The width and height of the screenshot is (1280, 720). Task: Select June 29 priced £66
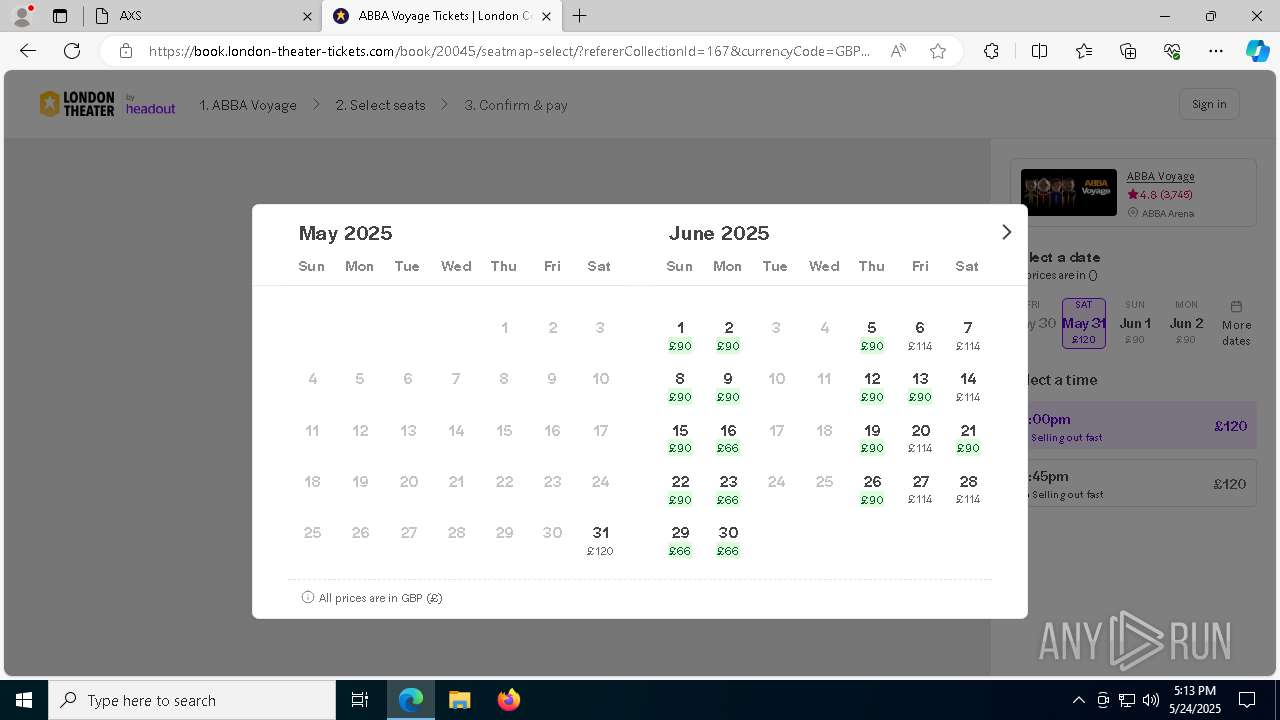(680, 540)
